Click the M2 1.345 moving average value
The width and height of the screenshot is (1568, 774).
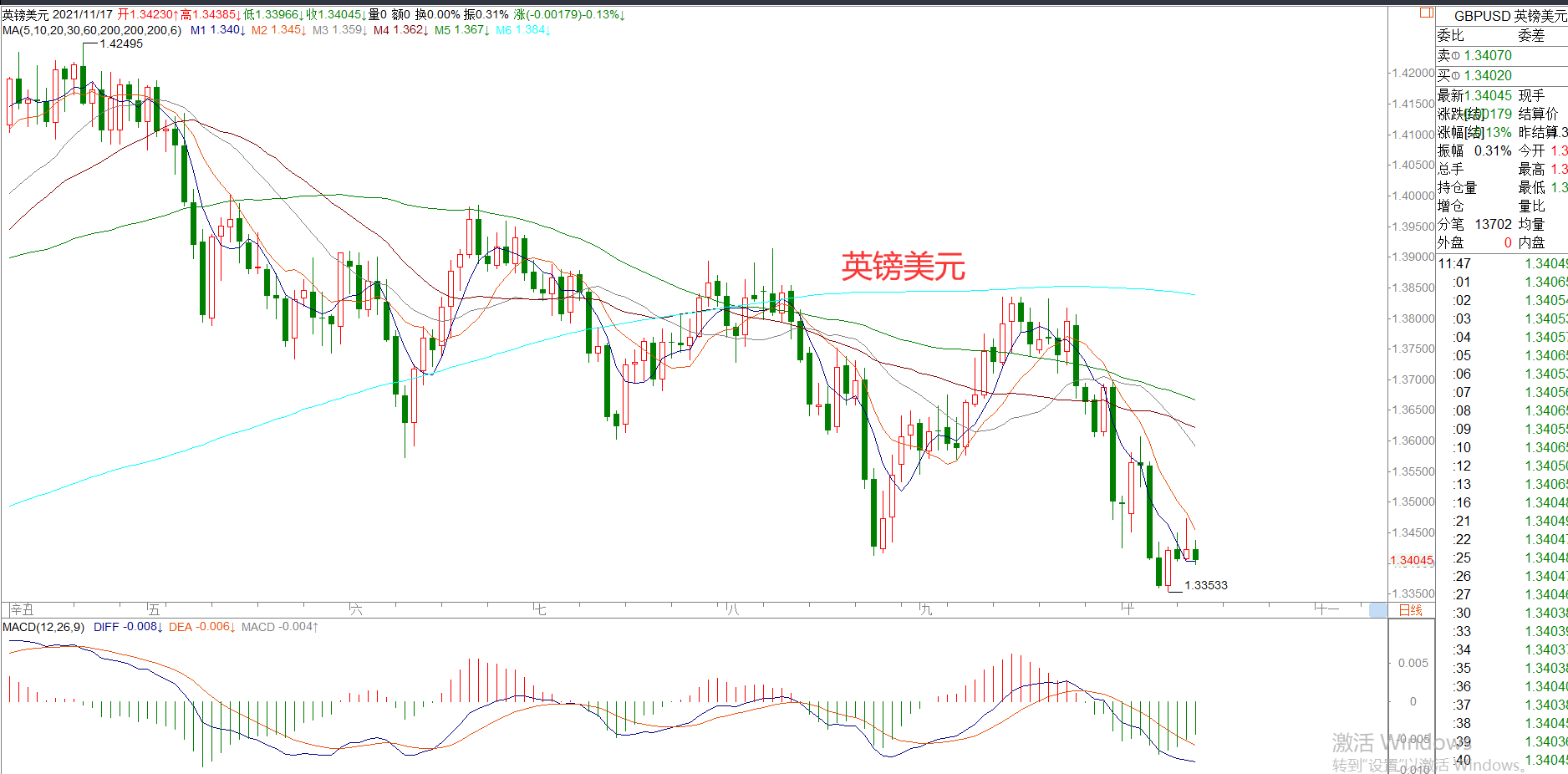point(278,30)
